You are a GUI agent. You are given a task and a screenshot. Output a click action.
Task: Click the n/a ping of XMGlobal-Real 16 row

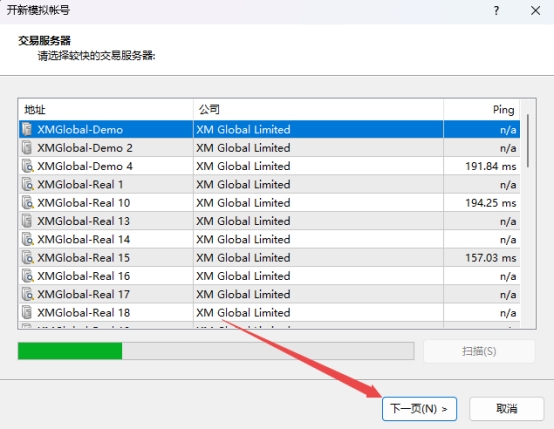508,277
